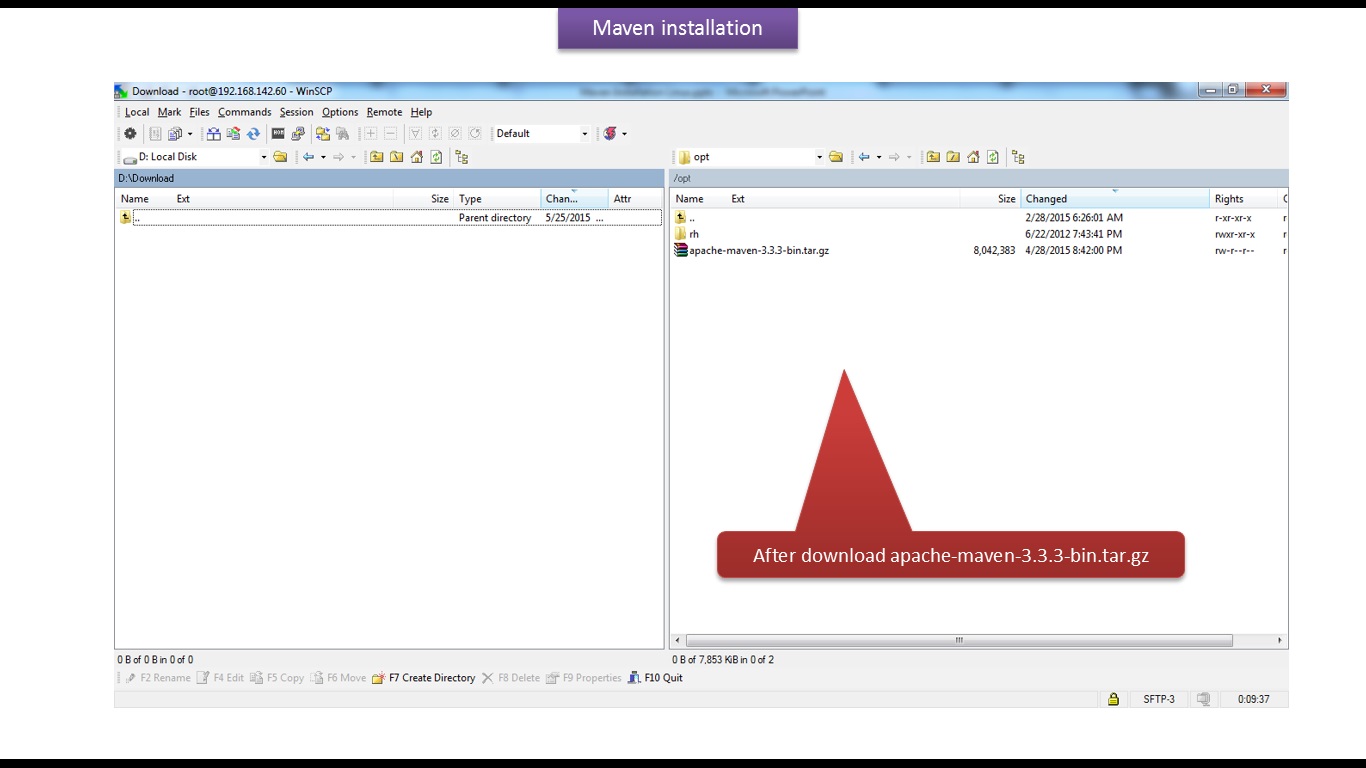Go to remote parent directory icon
Screen dimensions: 1366x768
point(933,157)
